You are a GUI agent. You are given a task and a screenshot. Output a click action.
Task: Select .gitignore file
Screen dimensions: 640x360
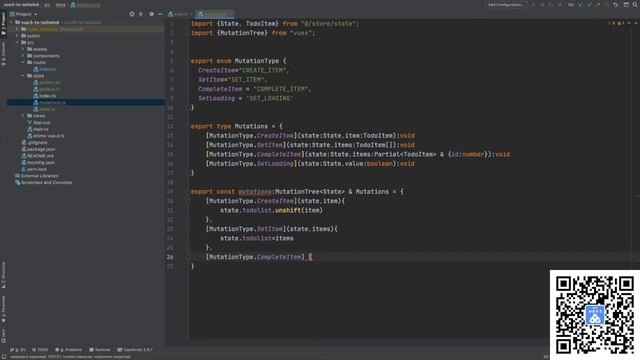pos(34,142)
